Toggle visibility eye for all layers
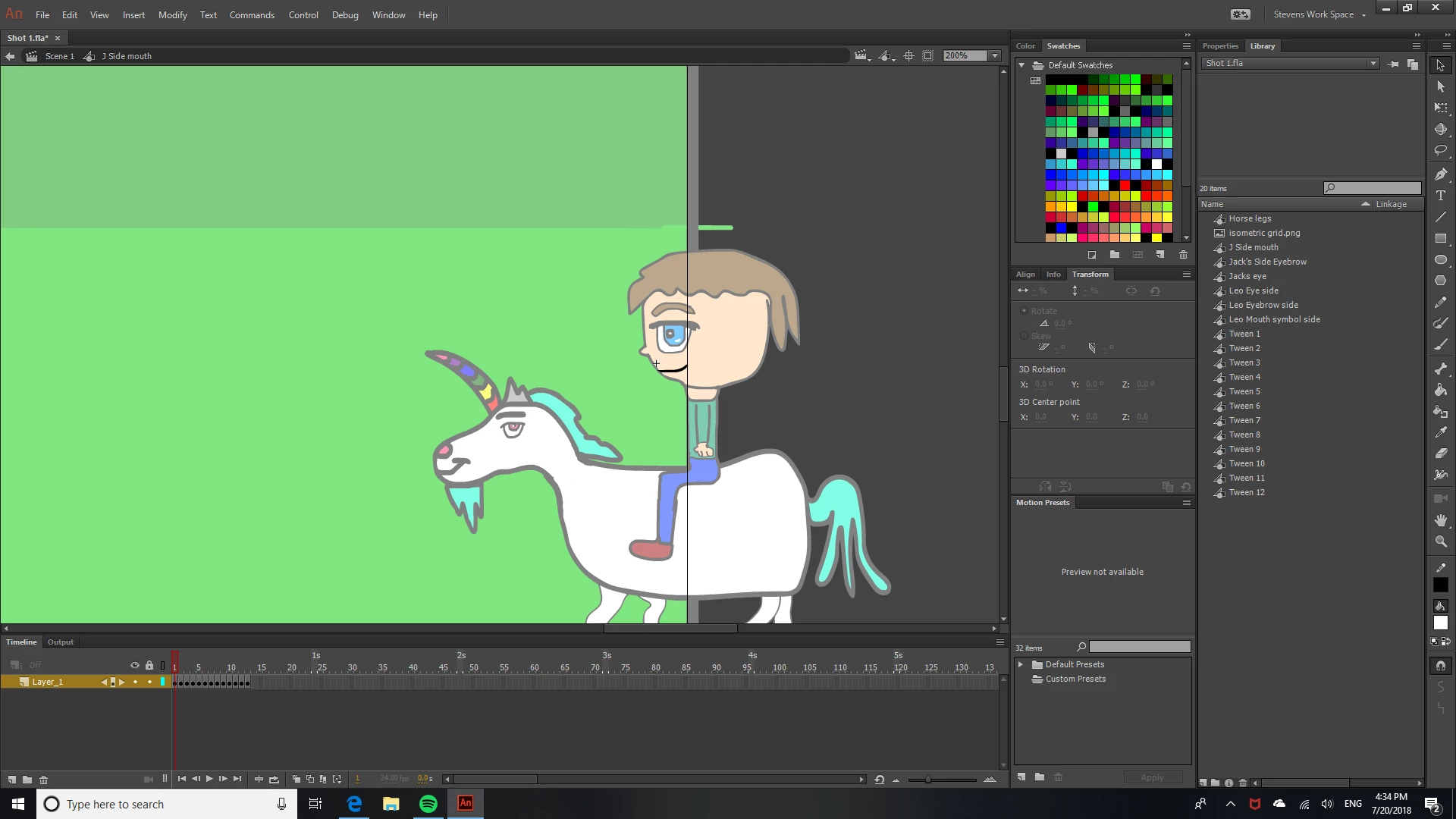The image size is (1456, 819). (135, 665)
